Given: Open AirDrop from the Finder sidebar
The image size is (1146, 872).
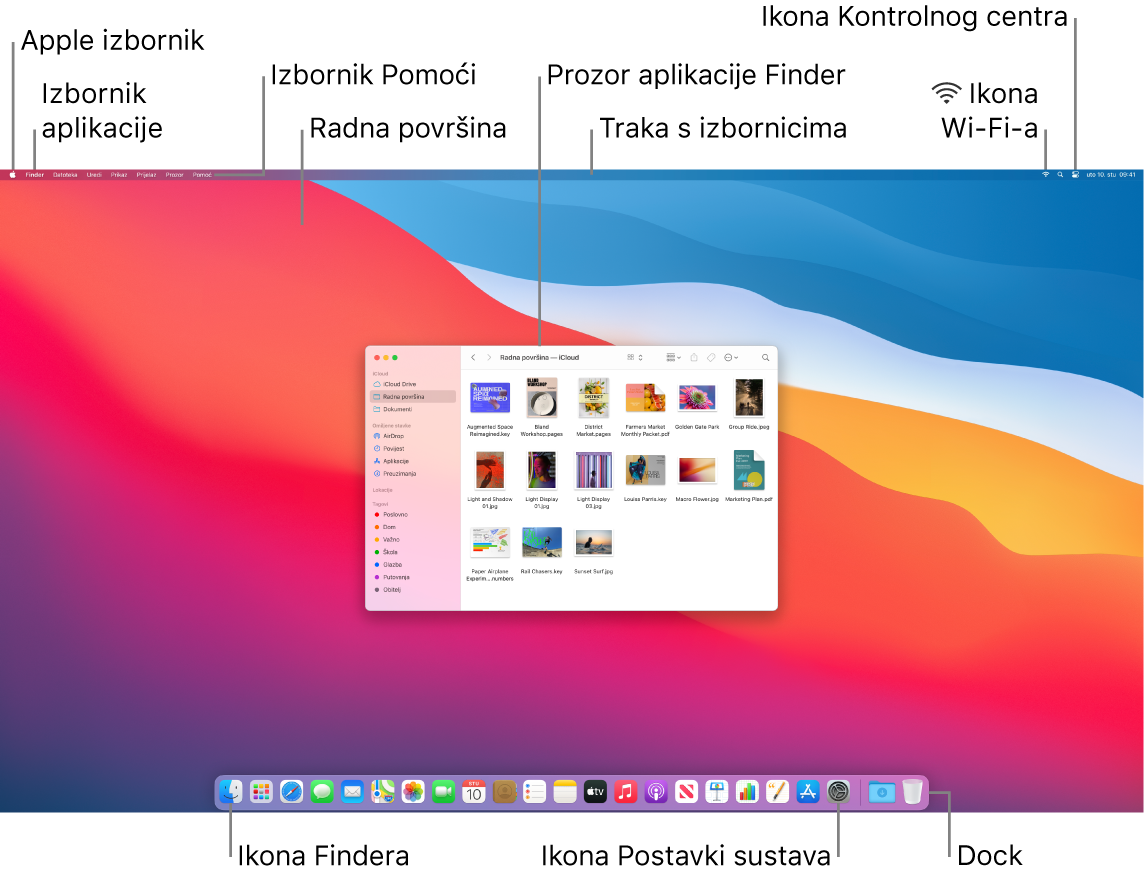Looking at the screenshot, I should point(393,436).
